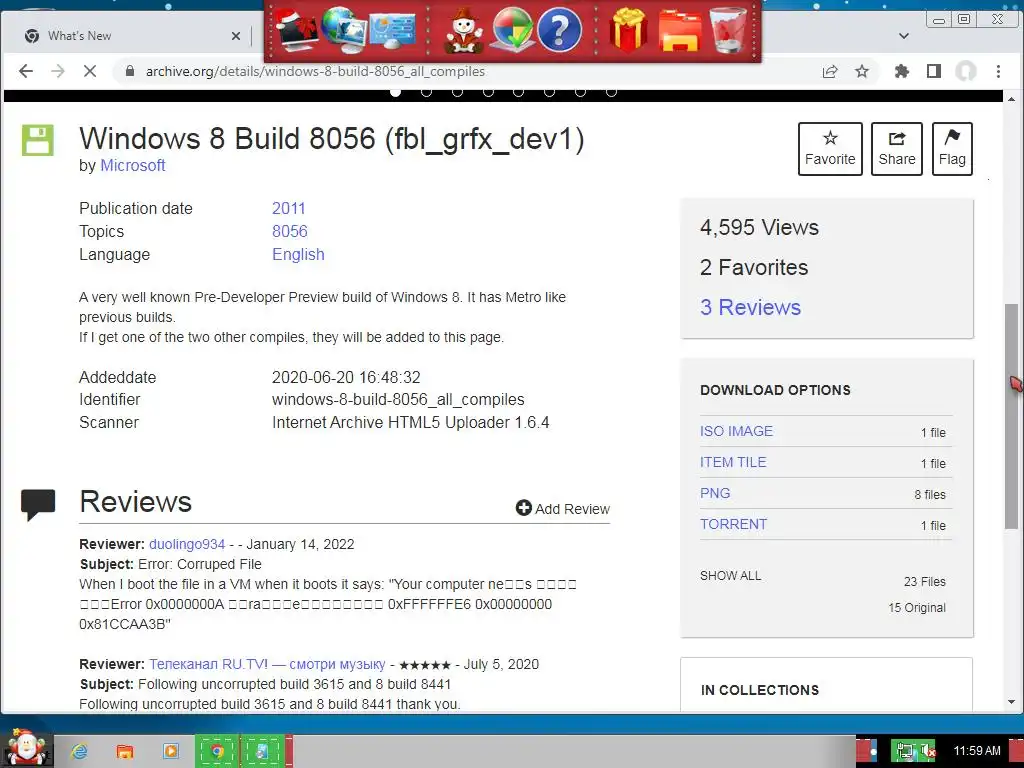Open the 3 Reviews link
The height and width of the screenshot is (768, 1024).
[x=750, y=307]
